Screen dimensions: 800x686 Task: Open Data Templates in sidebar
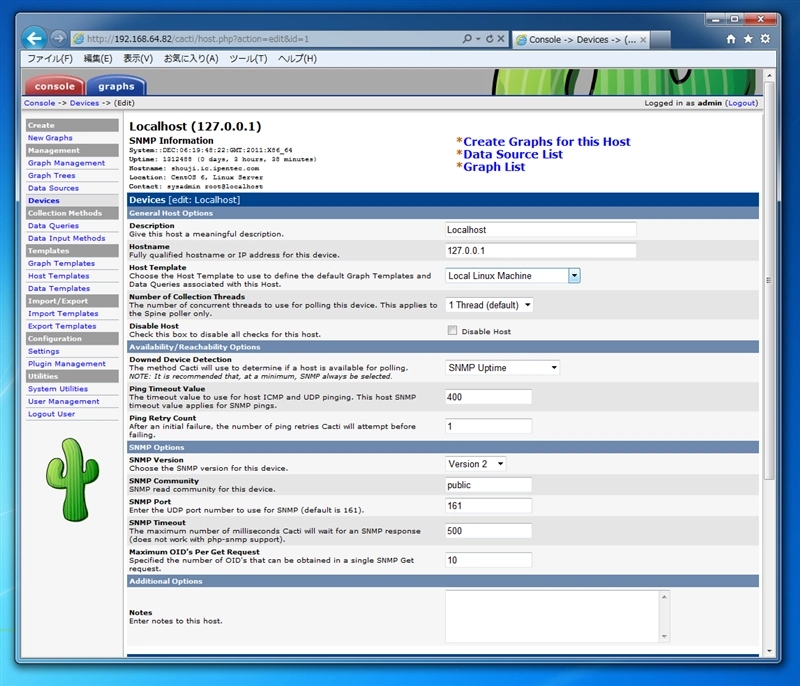coord(59,288)
